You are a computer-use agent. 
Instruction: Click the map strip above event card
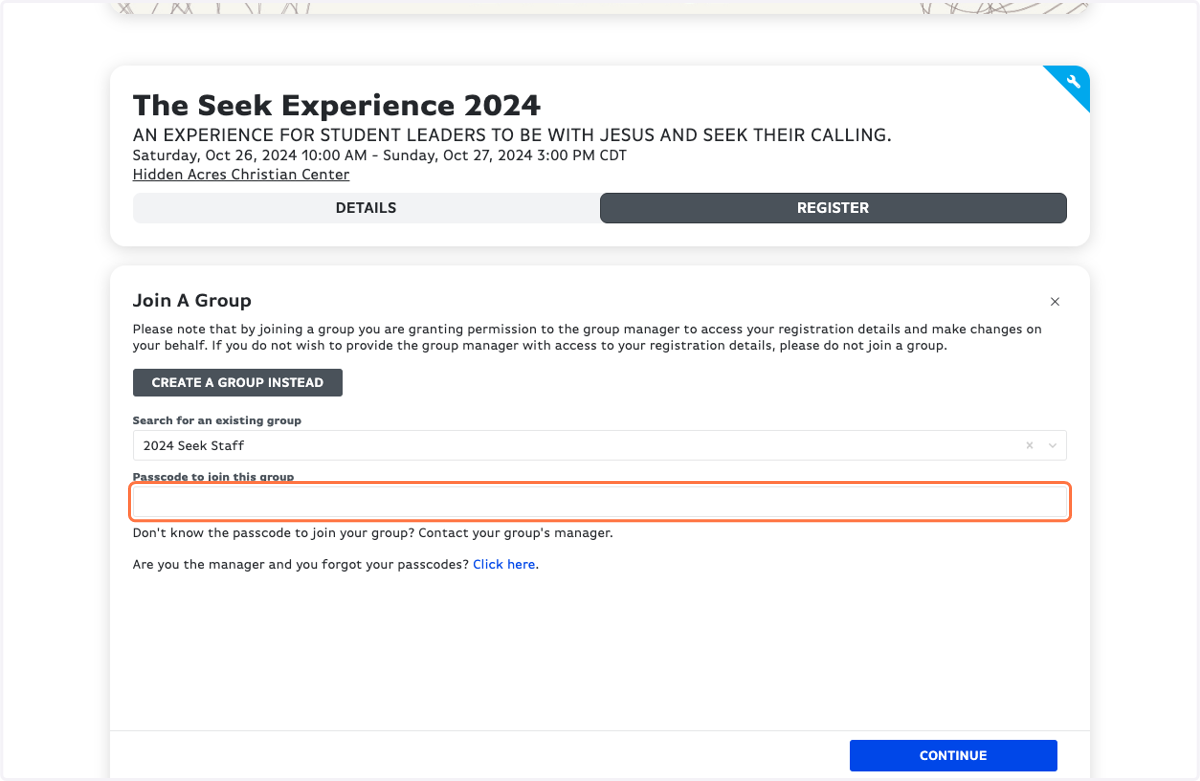[600, 7]
